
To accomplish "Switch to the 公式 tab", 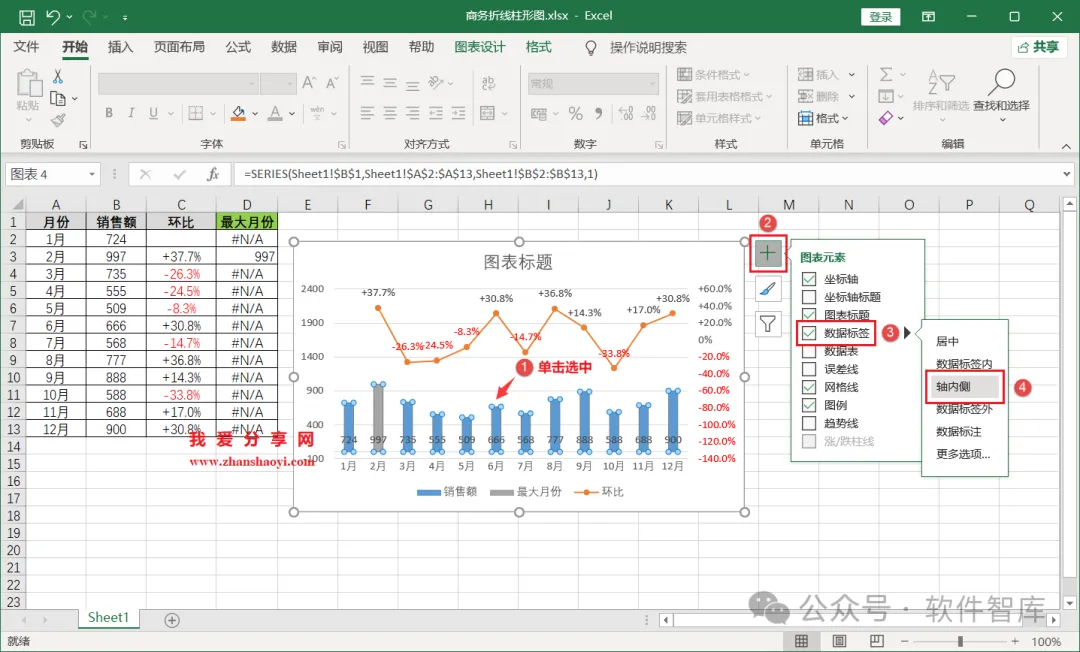I will 238,47.
